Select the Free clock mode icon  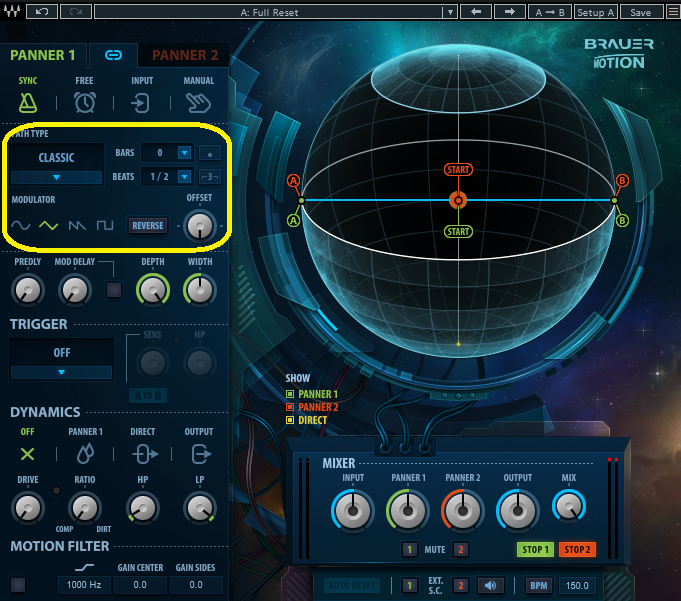click(x=85, y=102)
